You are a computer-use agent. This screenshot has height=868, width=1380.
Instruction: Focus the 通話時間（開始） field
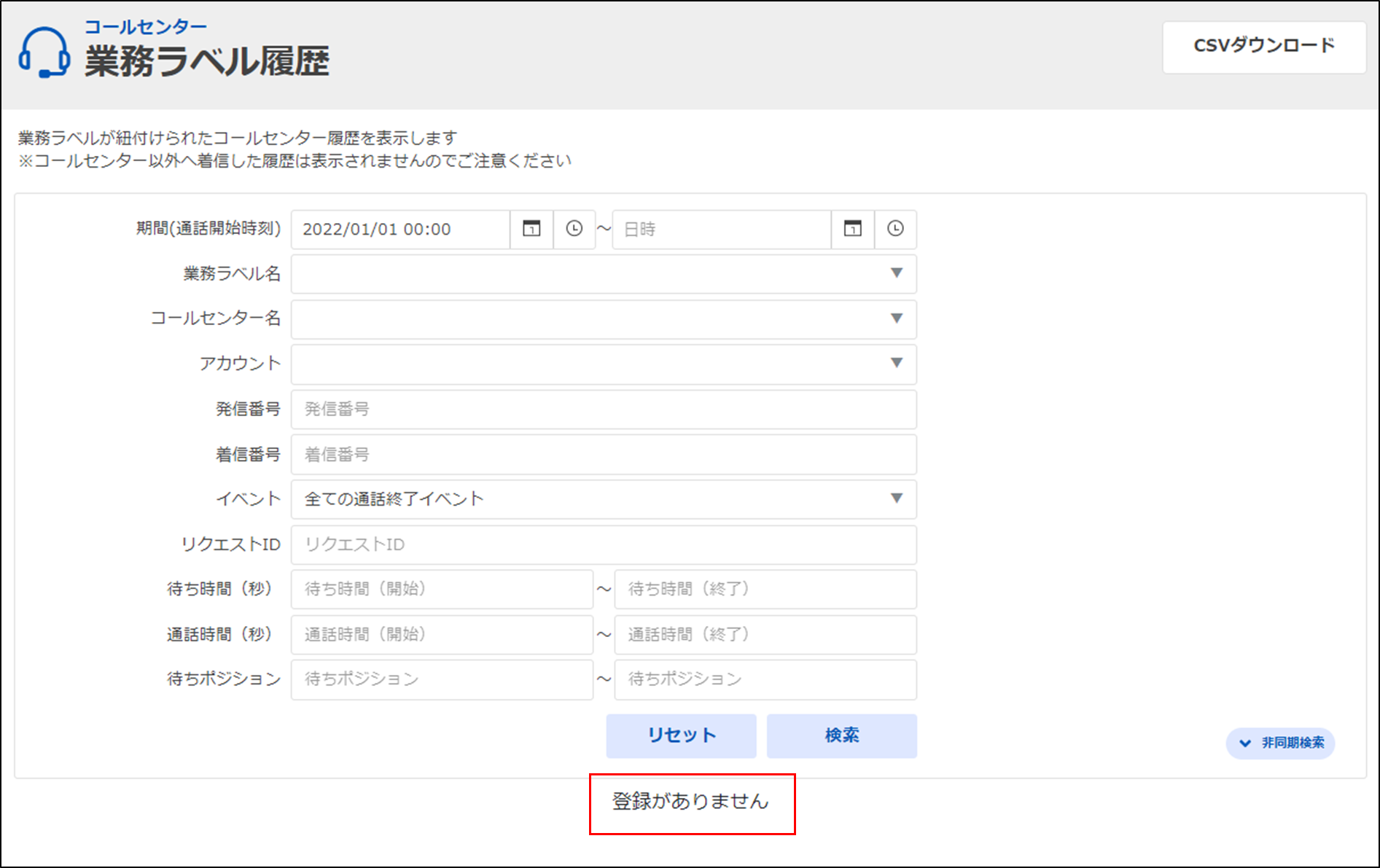pos(442,635)
